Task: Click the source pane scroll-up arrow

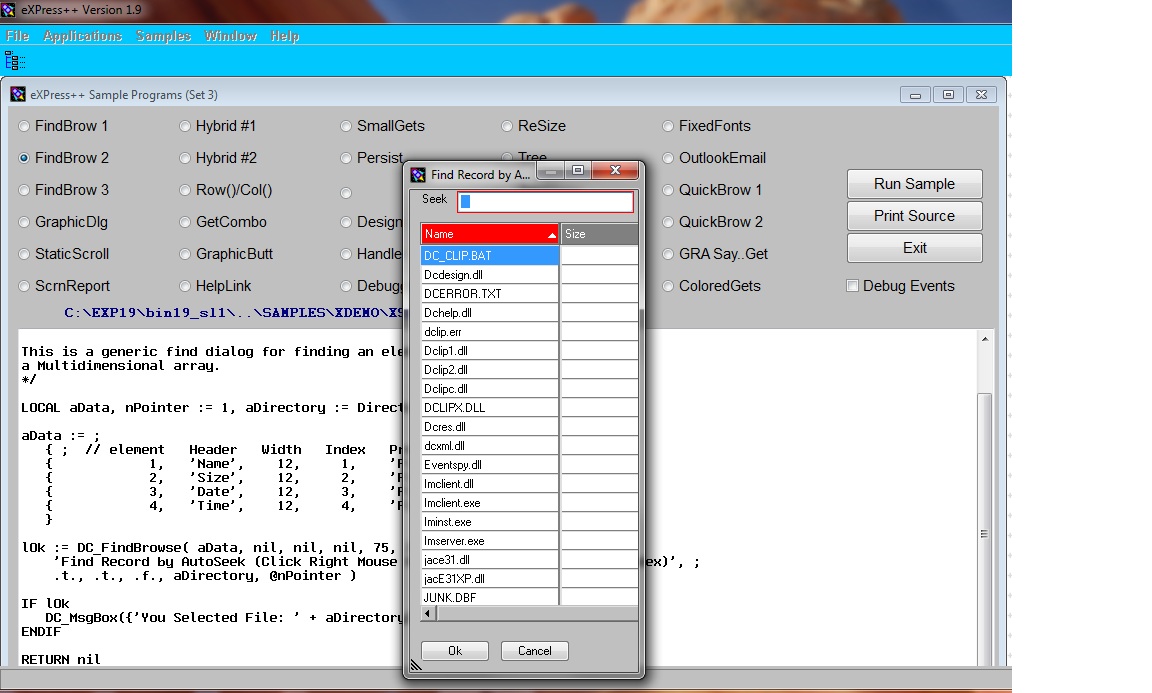Action: [984, 340]
